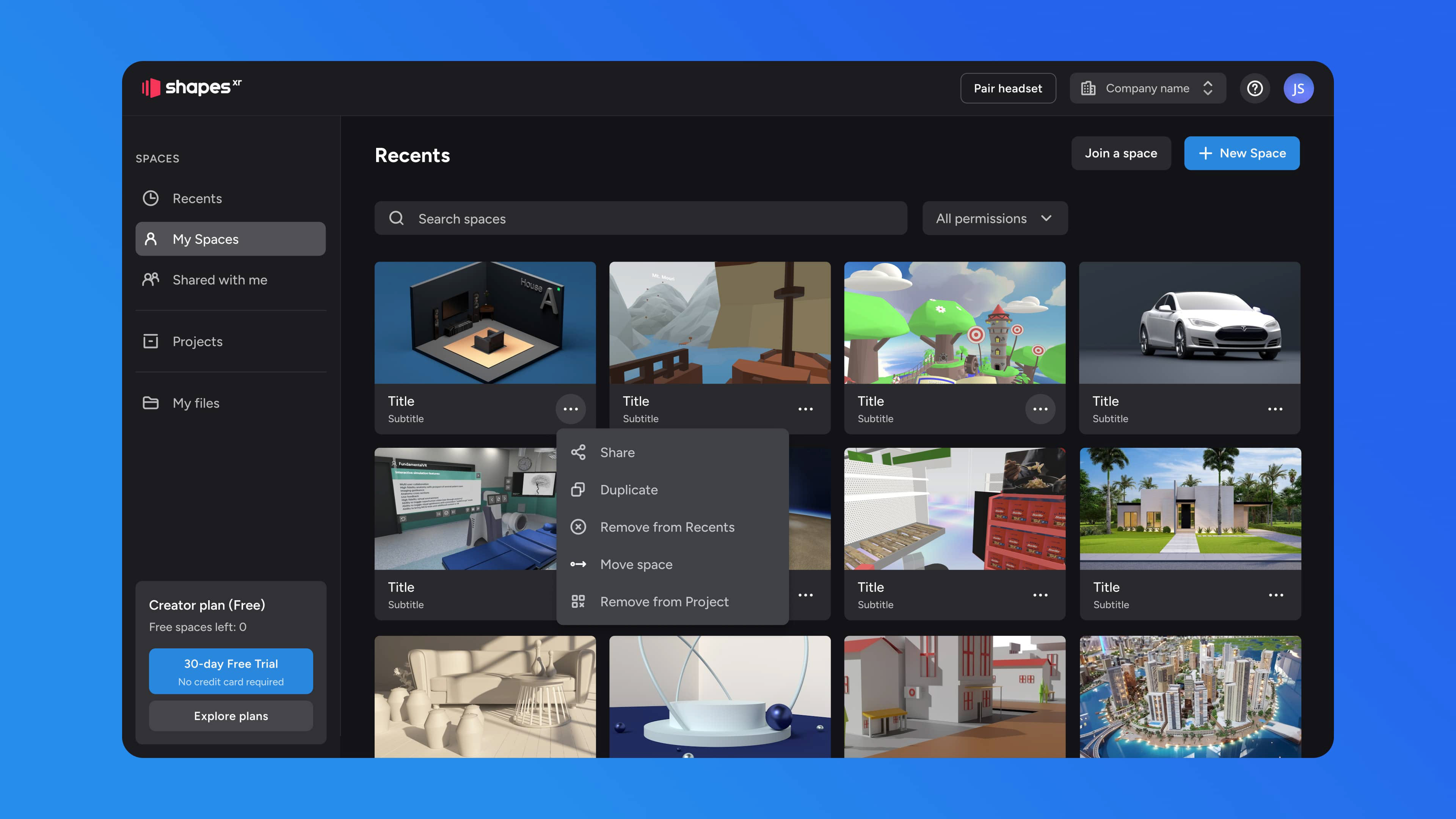Choose Share from the context menu
This screenshot has height=819, width=1456.
(617, 453)
